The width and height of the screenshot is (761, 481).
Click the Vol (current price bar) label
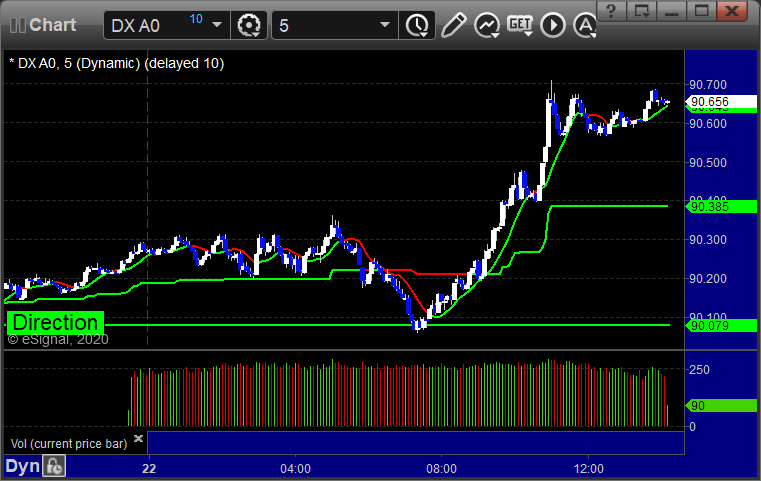[x=69, y=444]
